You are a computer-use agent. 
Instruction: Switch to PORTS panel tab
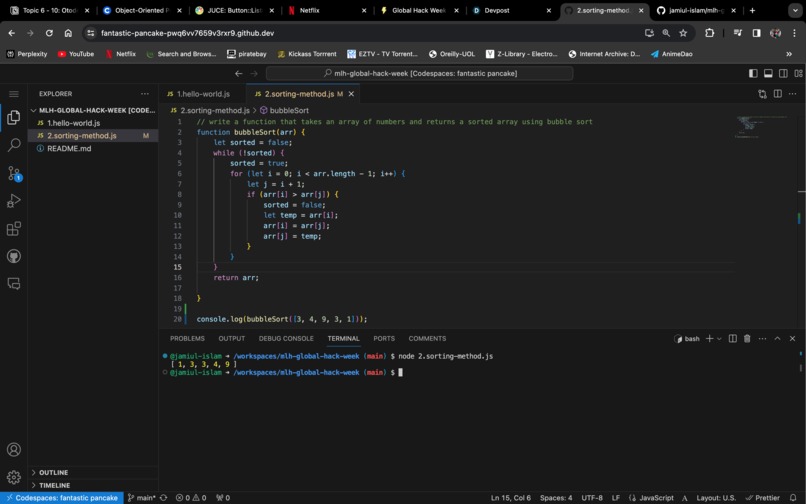pyautogui.click(x=384, y=338)
